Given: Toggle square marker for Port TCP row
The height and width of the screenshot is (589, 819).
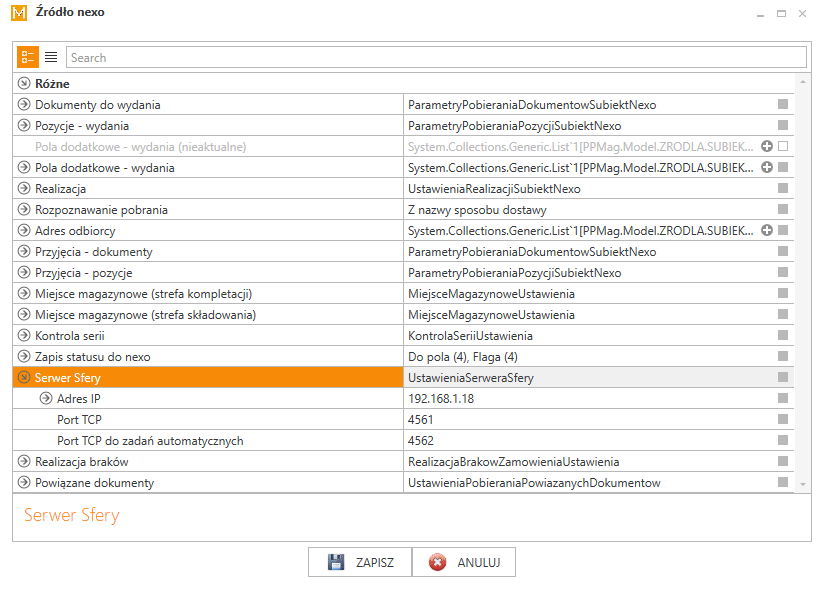Looking at the screenshot, I should (x=782, y=419).
